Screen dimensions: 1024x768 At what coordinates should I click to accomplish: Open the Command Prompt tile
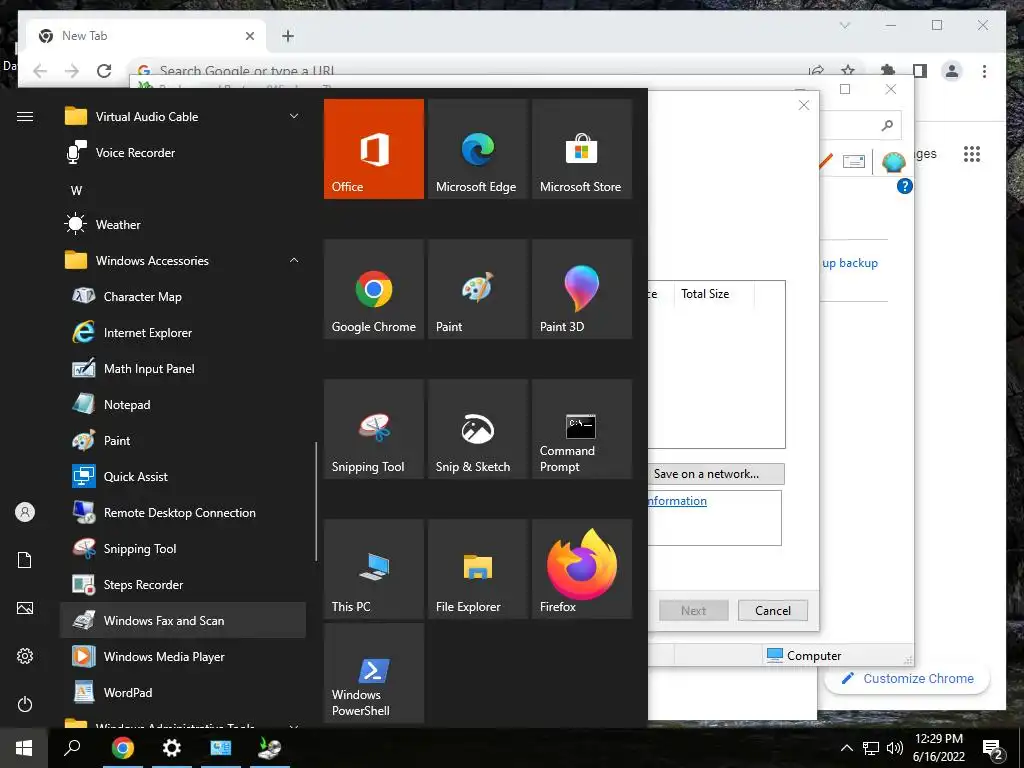coord(582,429)
